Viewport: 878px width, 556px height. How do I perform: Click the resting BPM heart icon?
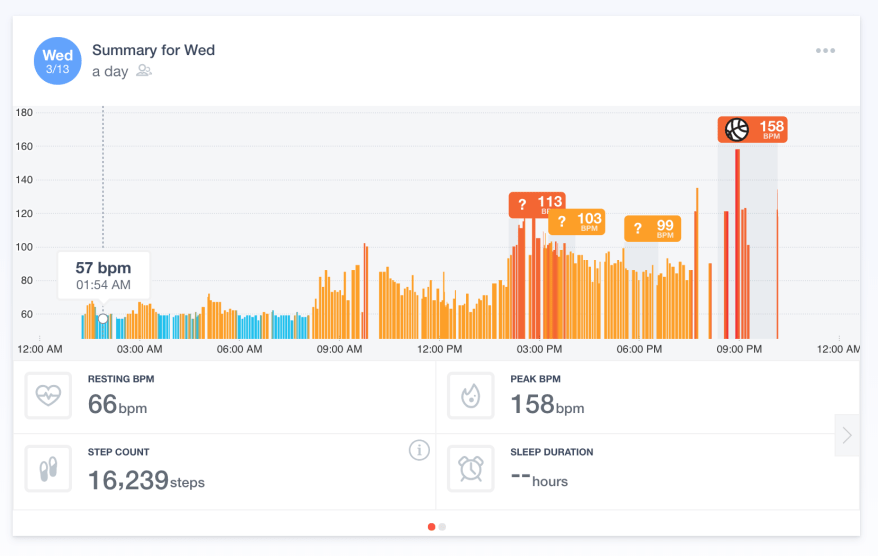[x=48, y=395]
